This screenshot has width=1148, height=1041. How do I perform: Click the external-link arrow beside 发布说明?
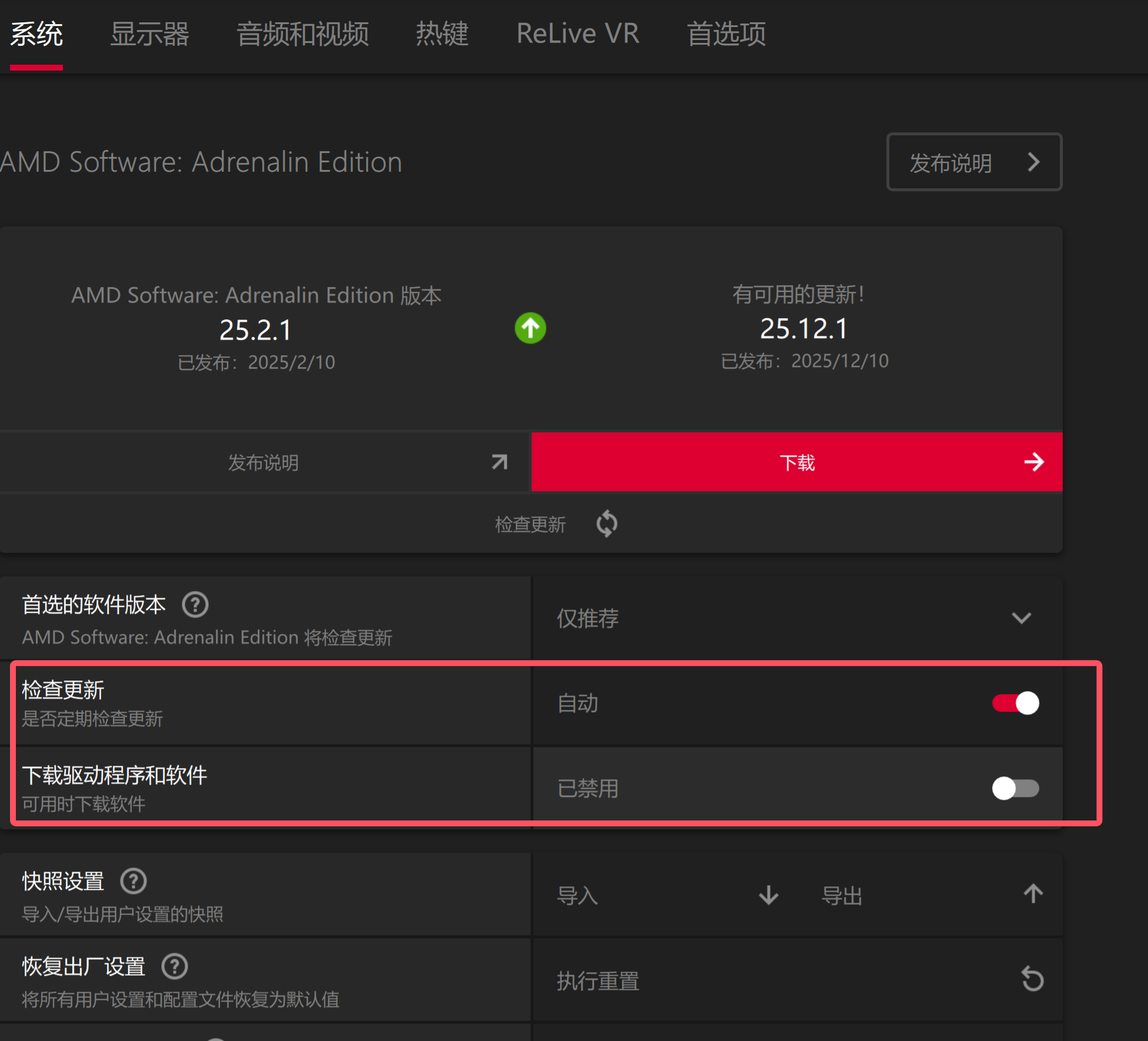coord(499,462)
